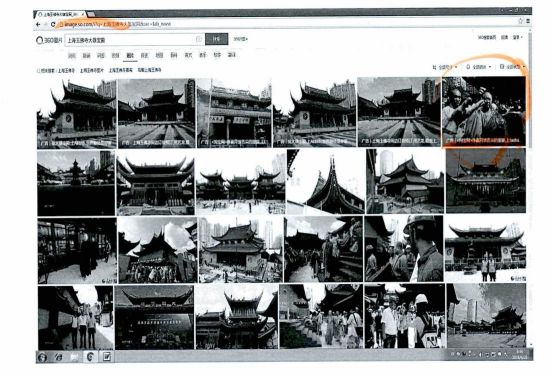This screenshot has width=554, height=376.
Task: Open the Windows Start orb on the taskbar
Action: coord(42,357)
